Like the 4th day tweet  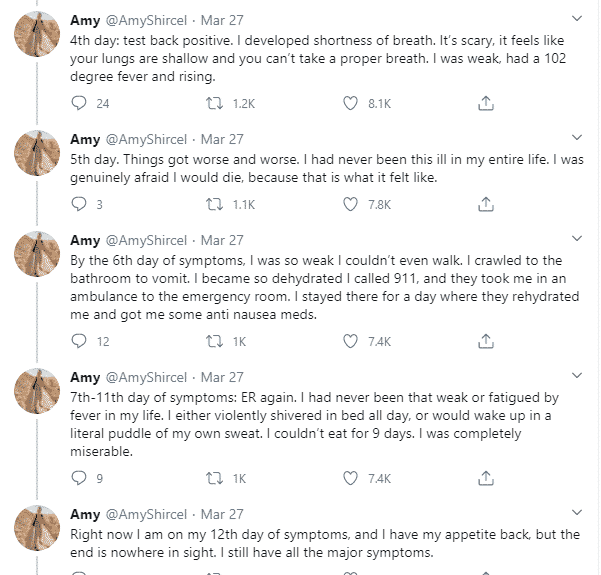350,103
